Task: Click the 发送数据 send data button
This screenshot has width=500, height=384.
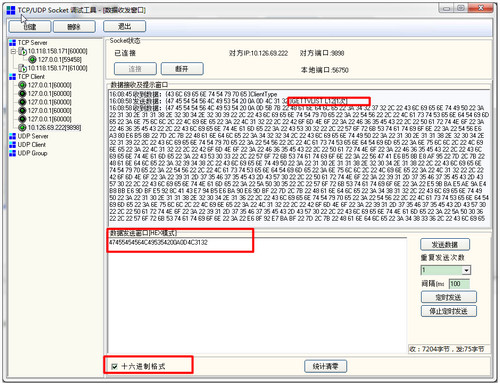Action: (x=445, y=245)
